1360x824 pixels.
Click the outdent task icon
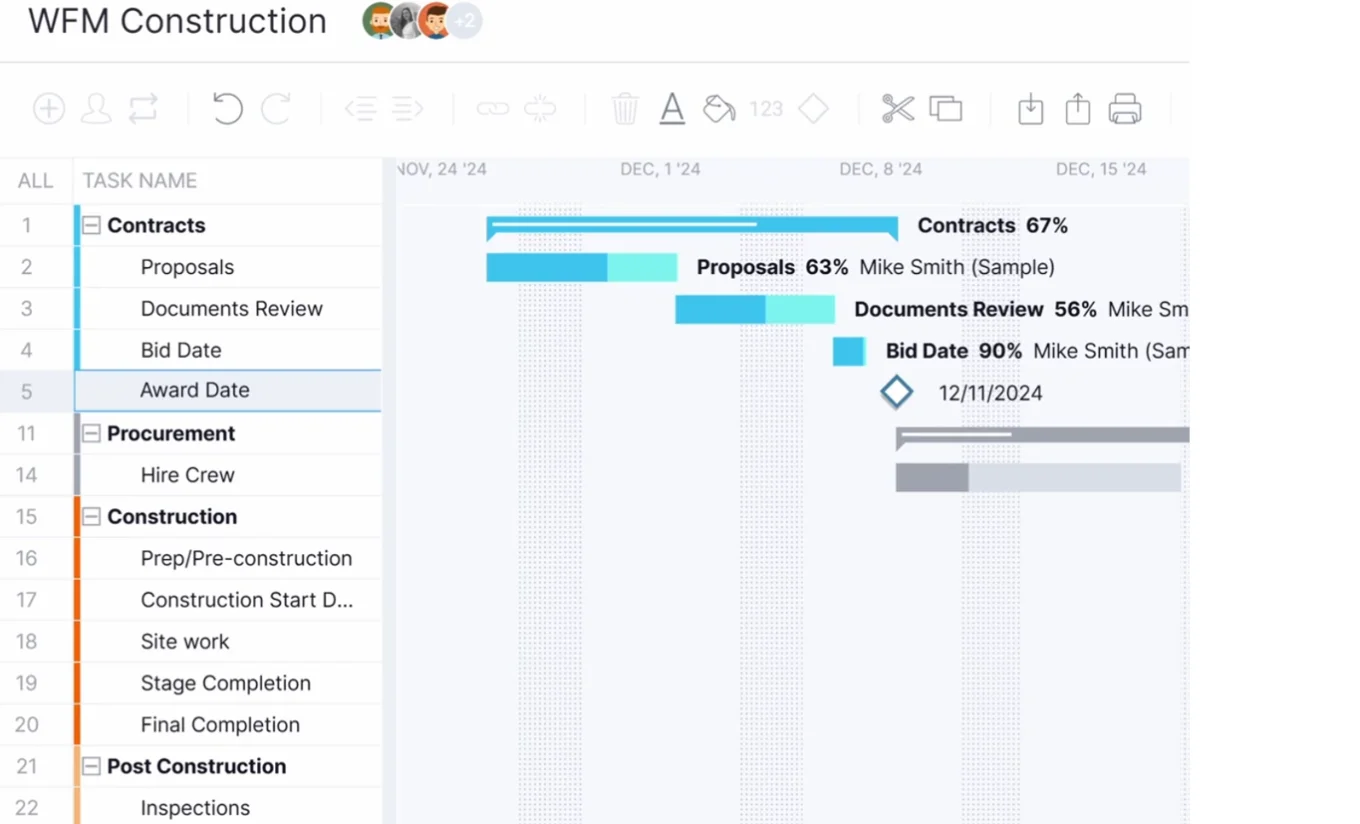pos(361,108)
